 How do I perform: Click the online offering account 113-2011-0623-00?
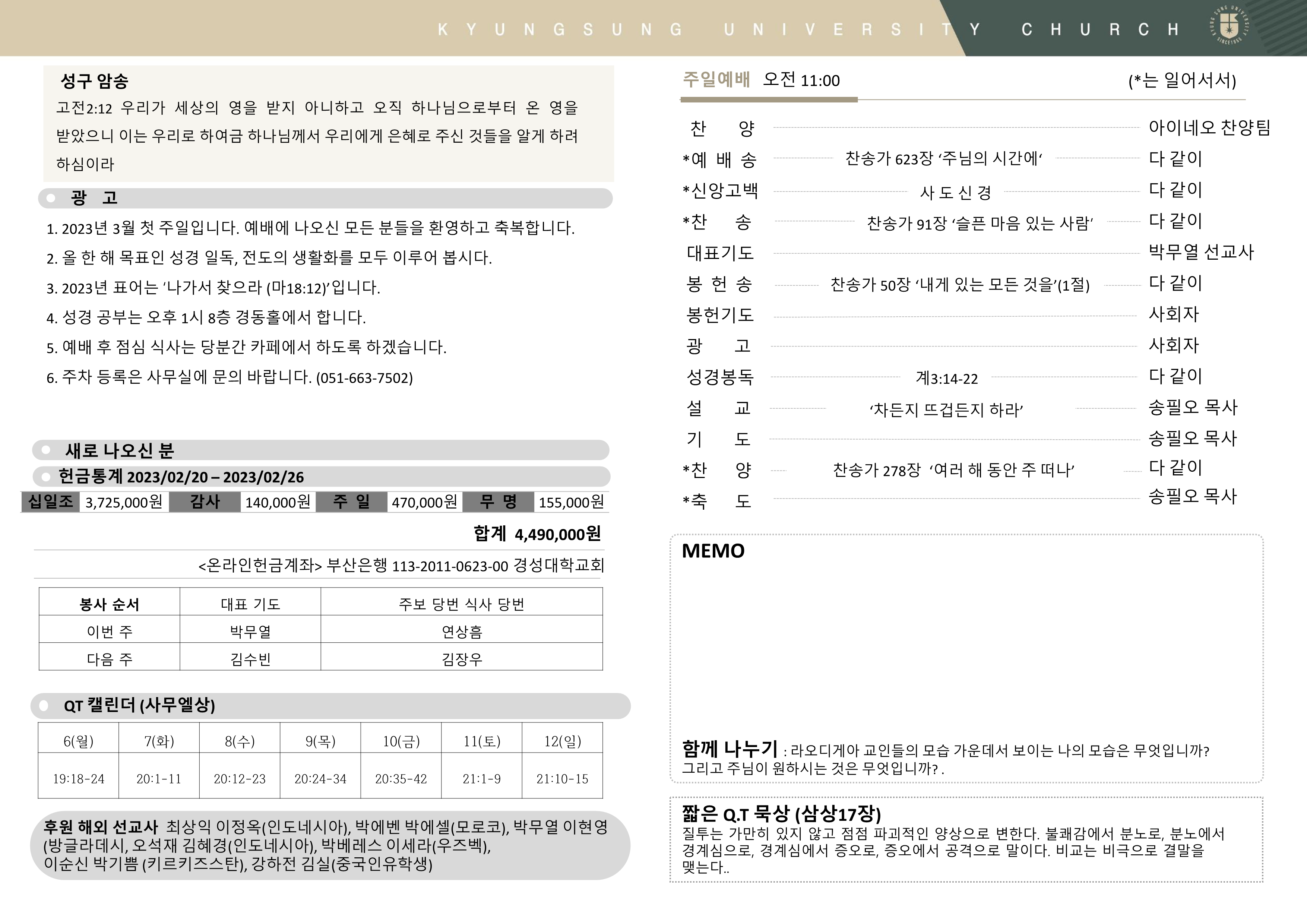tap(450, 566)
